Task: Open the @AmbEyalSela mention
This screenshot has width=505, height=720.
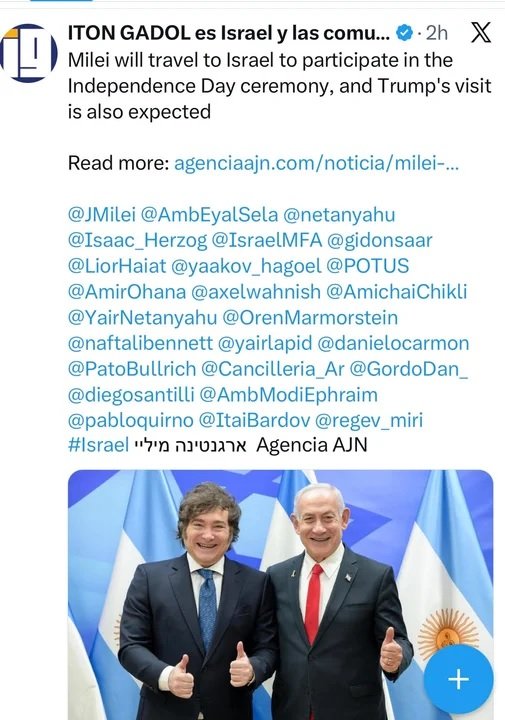Action: (x=209, y=215)
